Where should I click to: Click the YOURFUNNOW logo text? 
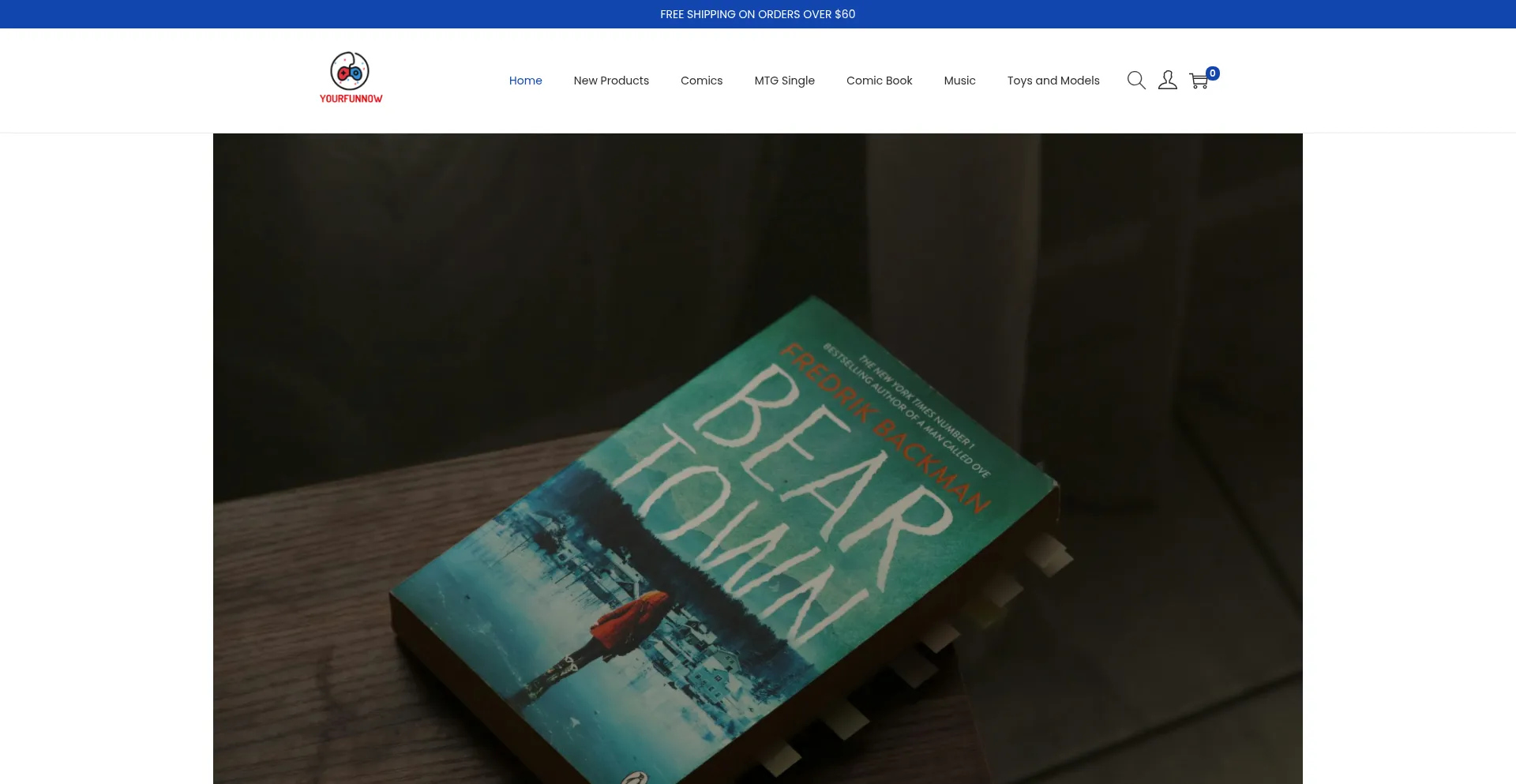351,99
